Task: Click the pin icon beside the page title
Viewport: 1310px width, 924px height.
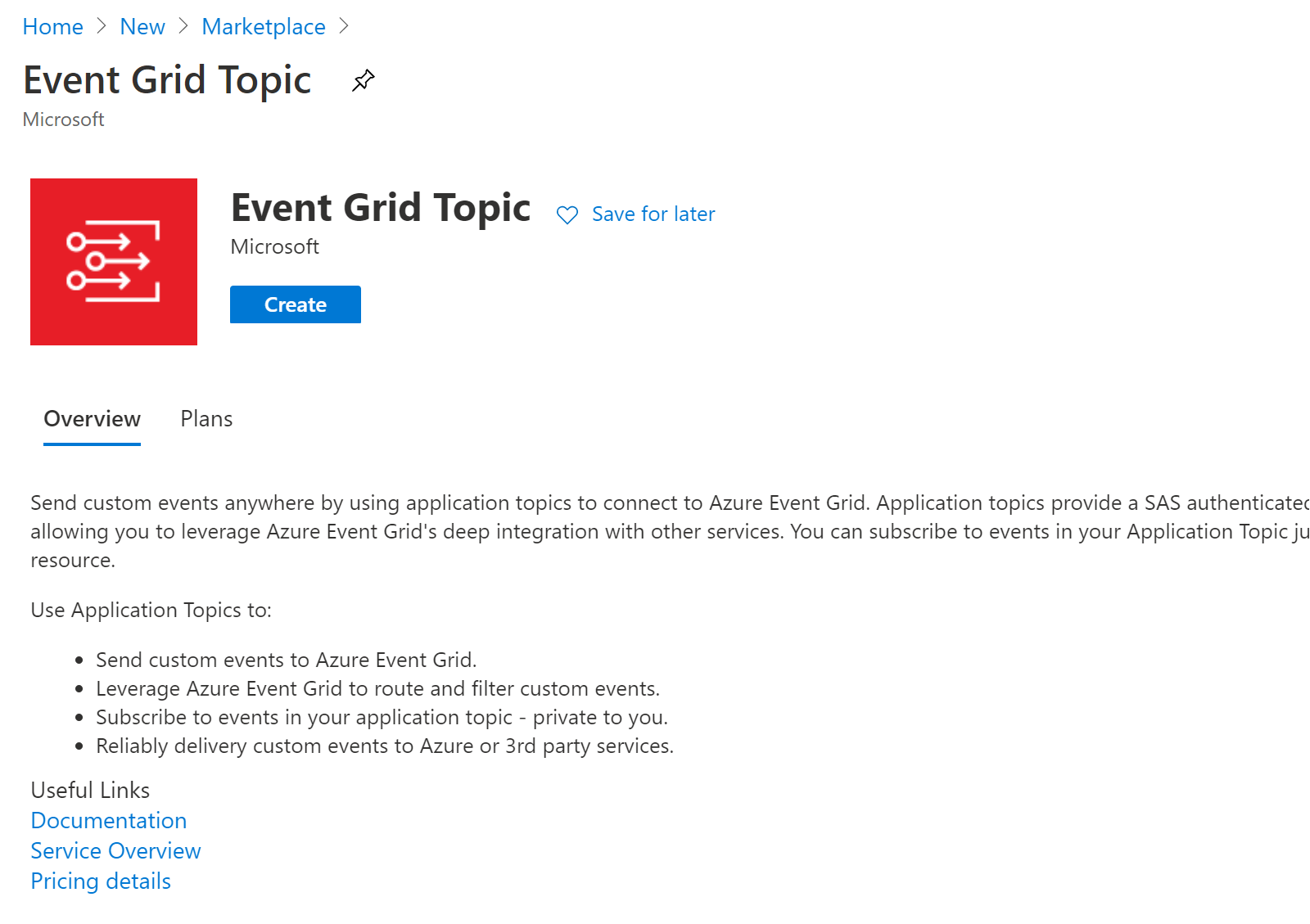Action: [363, 79]
